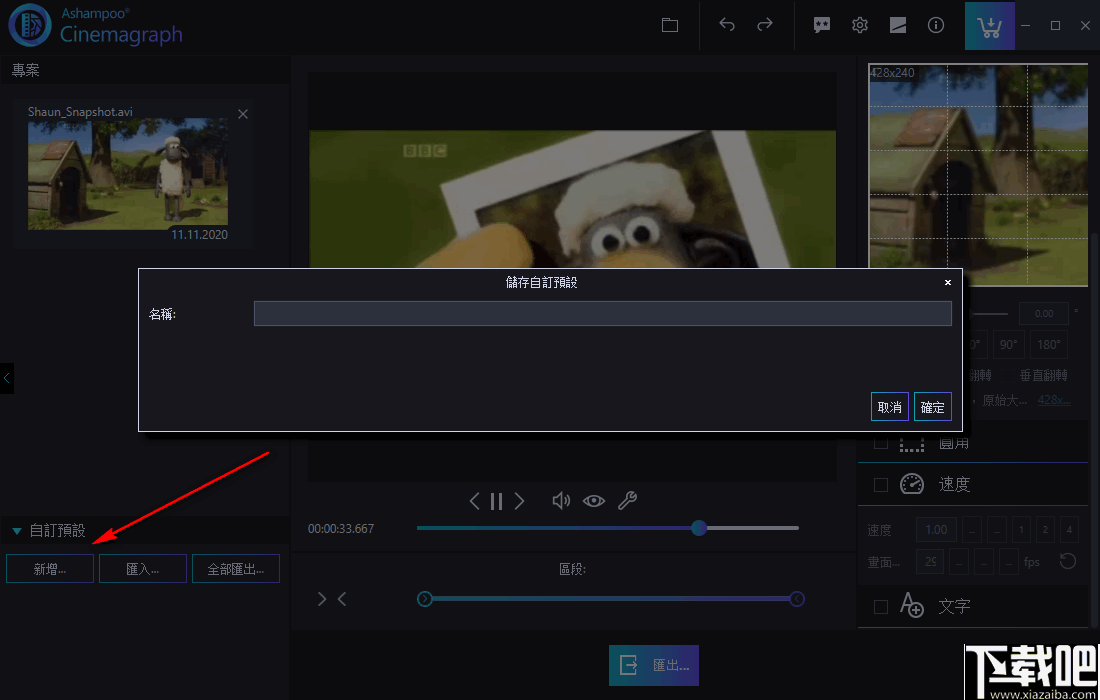The width and height of the screenshot is (1100, 700).
Task: Enable the 速度 speed checkbox
Action: click(881, 485)
